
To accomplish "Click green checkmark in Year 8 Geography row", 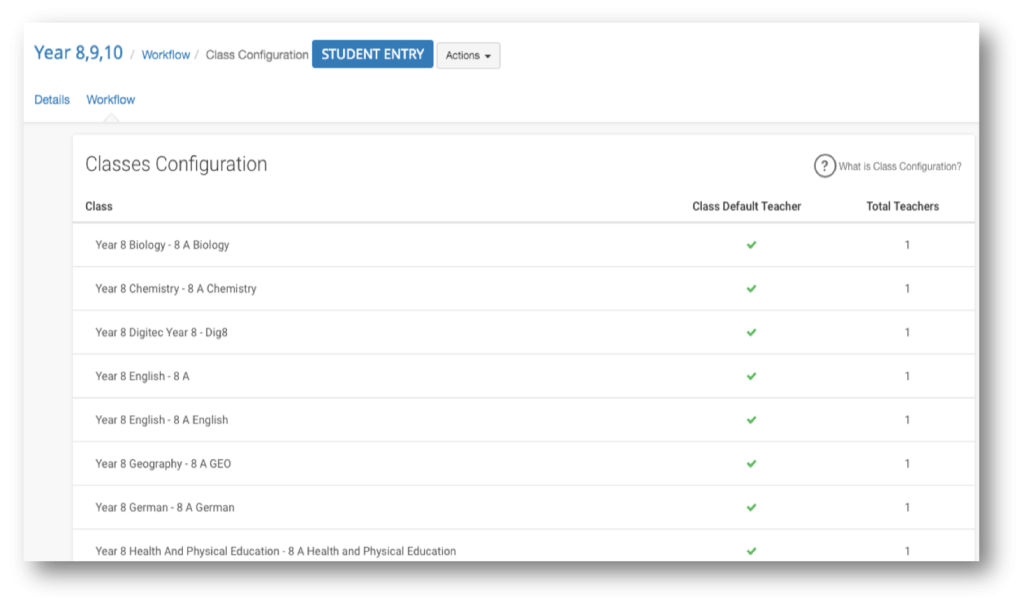I will (751, 464).
